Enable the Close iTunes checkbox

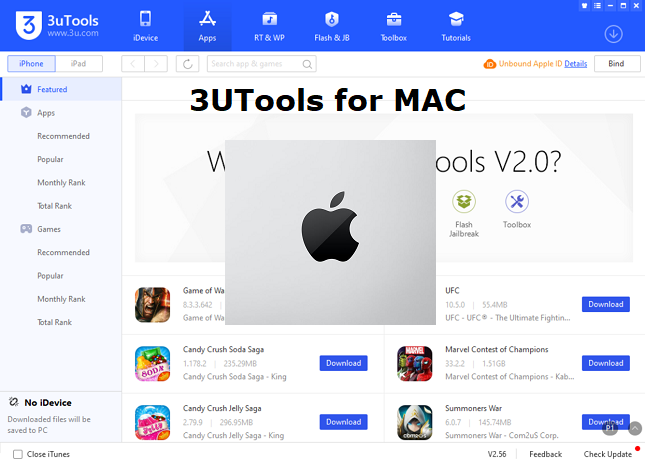18,454
